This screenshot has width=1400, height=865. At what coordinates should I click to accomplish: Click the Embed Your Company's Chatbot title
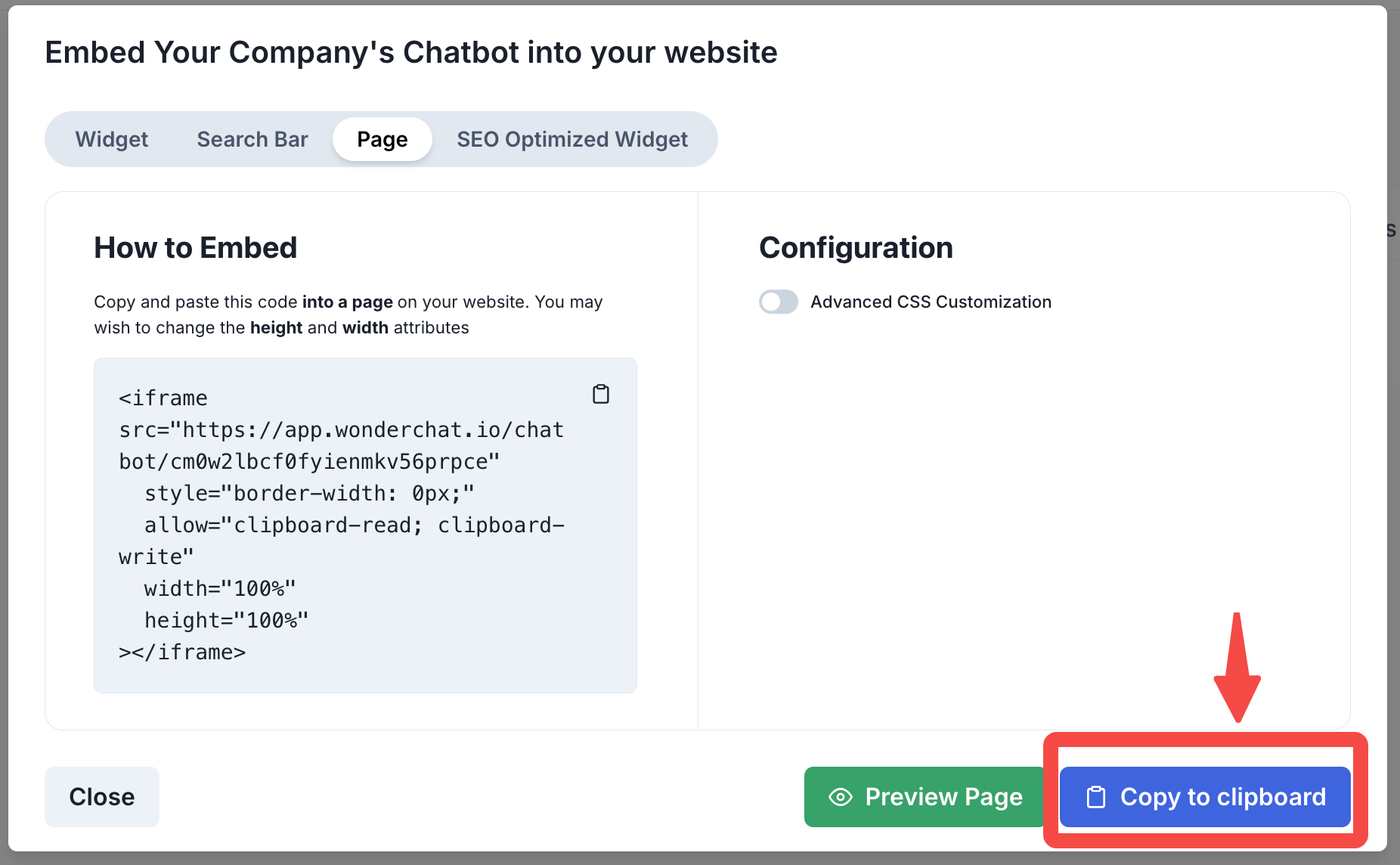[x=411, y=52]
